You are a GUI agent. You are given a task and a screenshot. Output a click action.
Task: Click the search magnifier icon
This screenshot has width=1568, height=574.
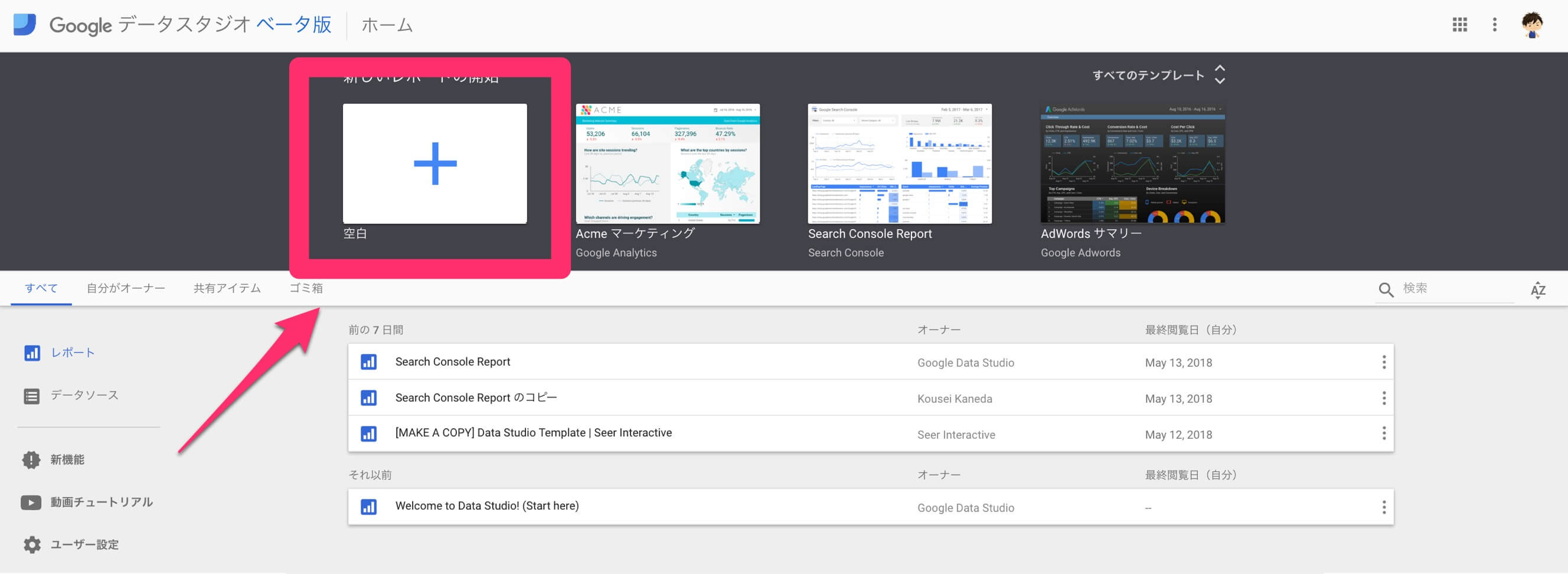click(1386, 289)
